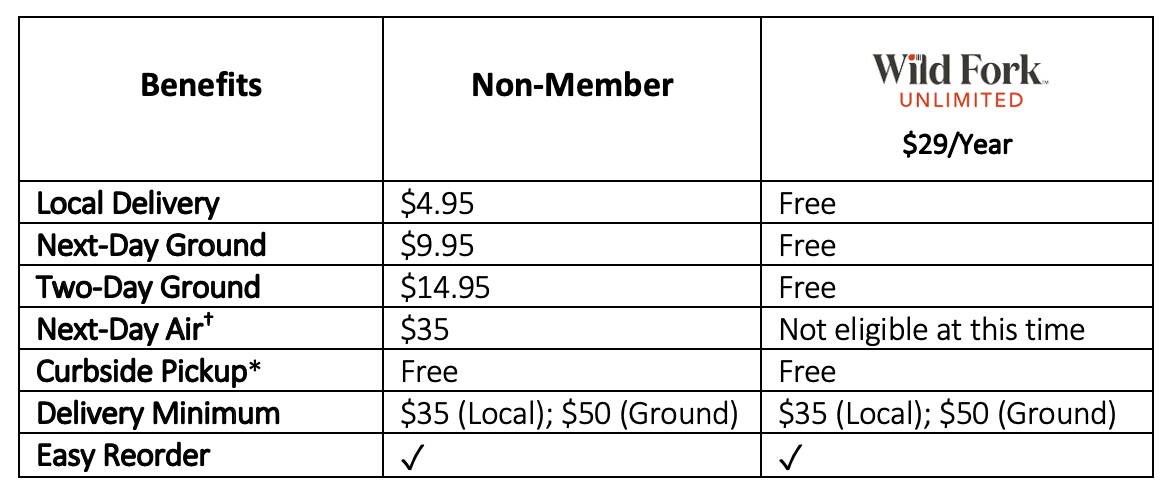Select the Benefits column header
Viewport: 1176px width, 496px height.
pos(202,85)
